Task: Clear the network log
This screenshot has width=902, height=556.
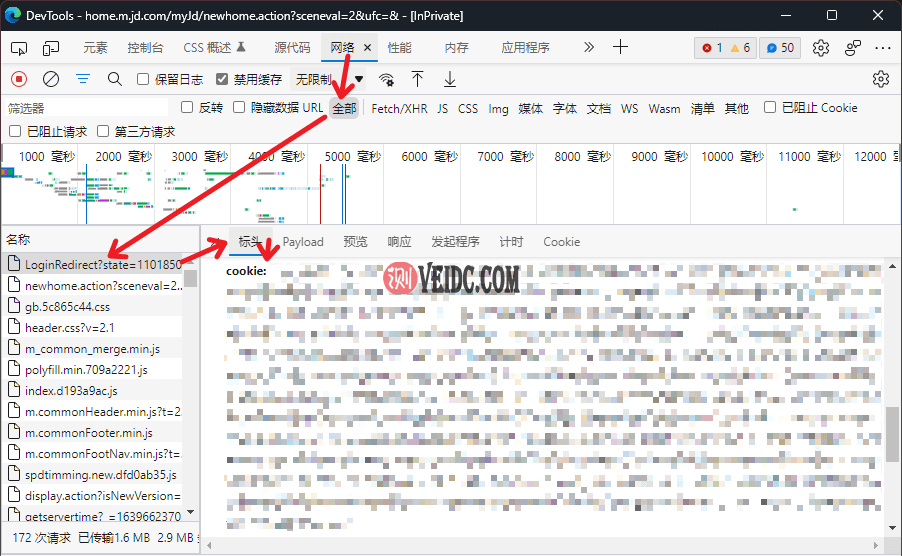Action: (51, 79)
